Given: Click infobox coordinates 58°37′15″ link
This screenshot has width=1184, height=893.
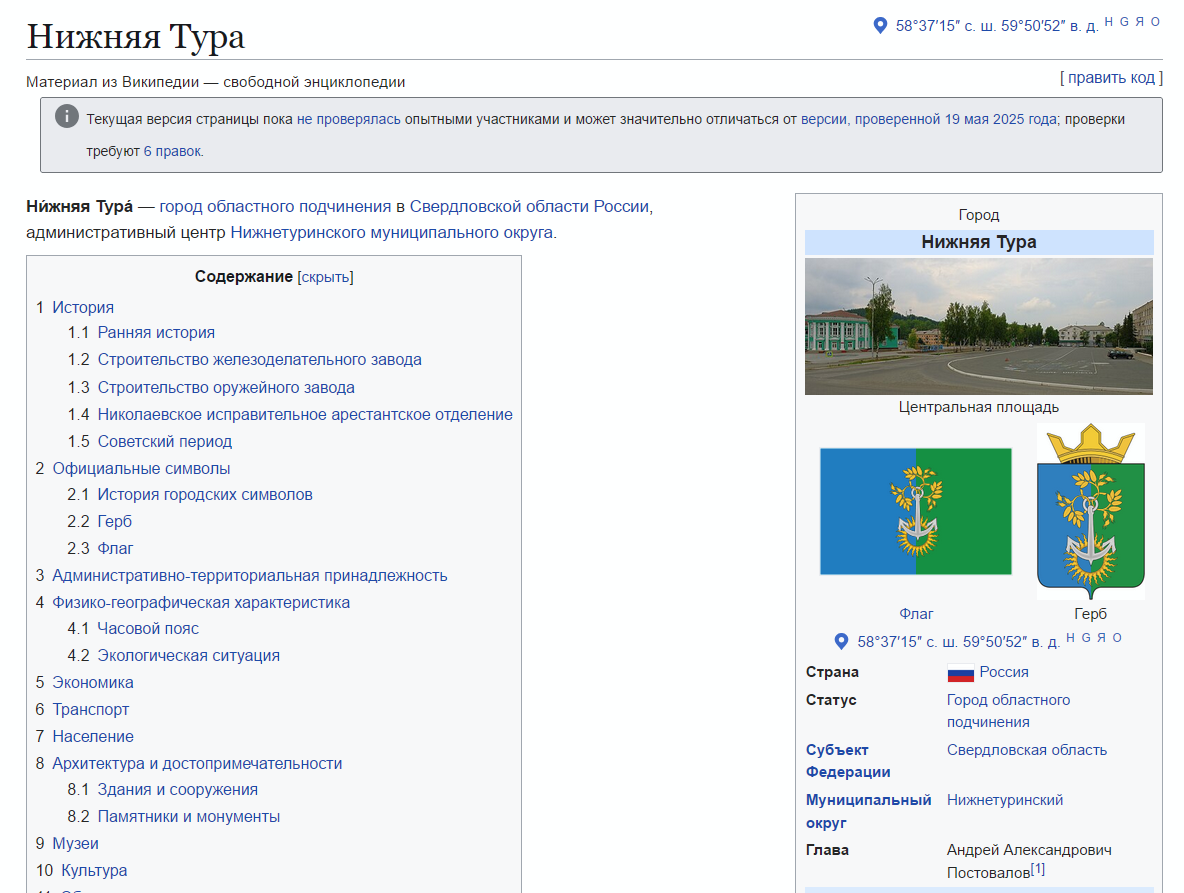Looking at the screenshot, I should (x=958, y=642).
